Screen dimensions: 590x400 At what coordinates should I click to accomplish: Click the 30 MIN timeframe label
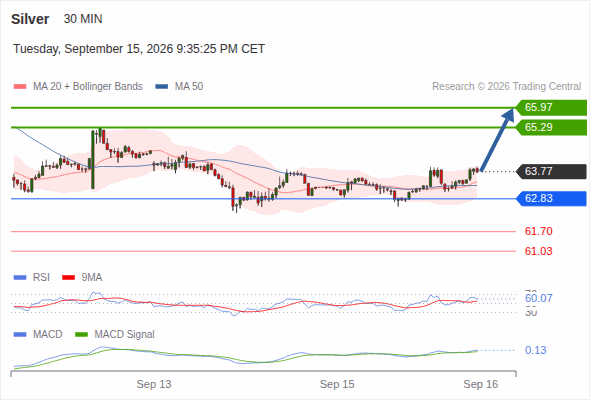(x=83, y=19)
